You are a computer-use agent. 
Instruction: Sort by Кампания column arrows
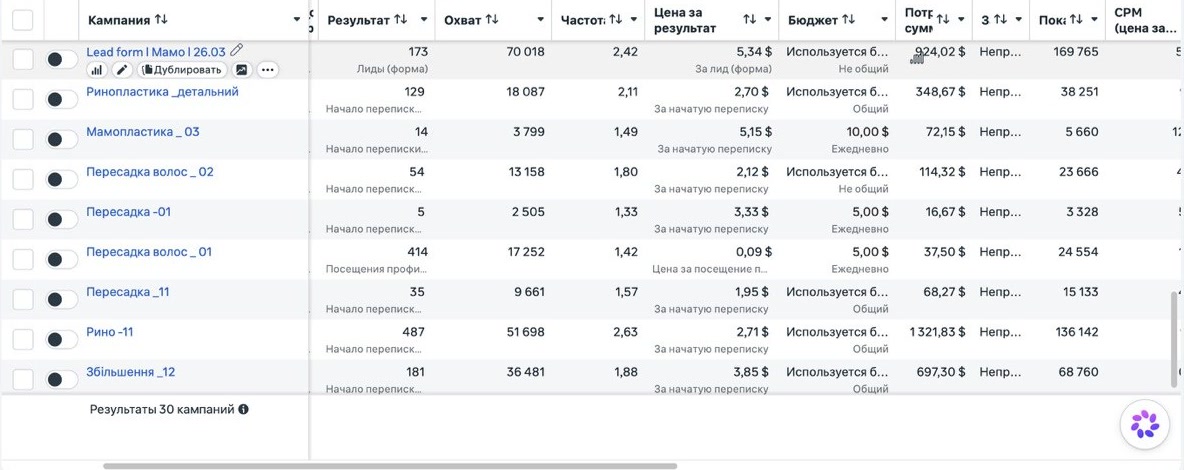161,19
